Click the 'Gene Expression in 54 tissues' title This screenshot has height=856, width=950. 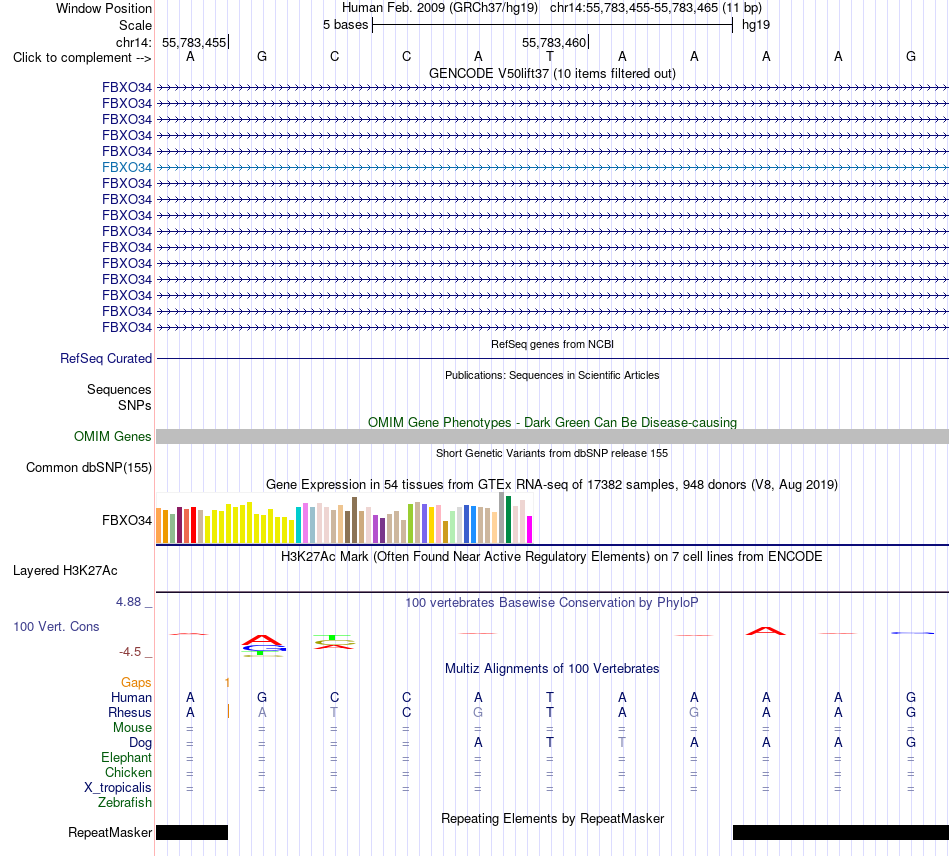(x=552, y=485)
